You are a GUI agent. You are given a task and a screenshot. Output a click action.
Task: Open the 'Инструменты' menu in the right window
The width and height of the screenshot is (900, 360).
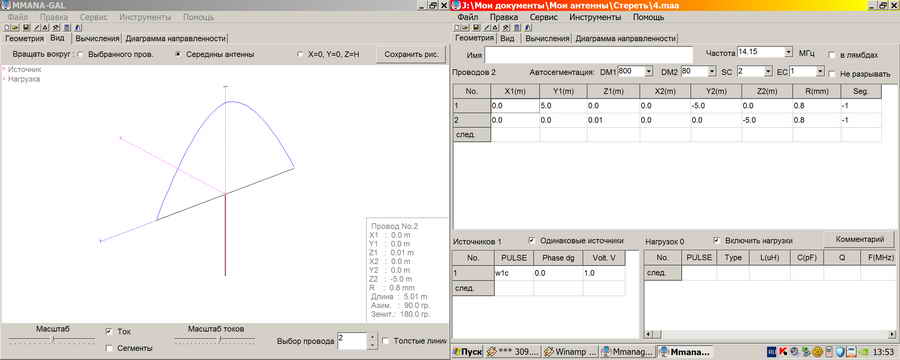click(595, 17)
